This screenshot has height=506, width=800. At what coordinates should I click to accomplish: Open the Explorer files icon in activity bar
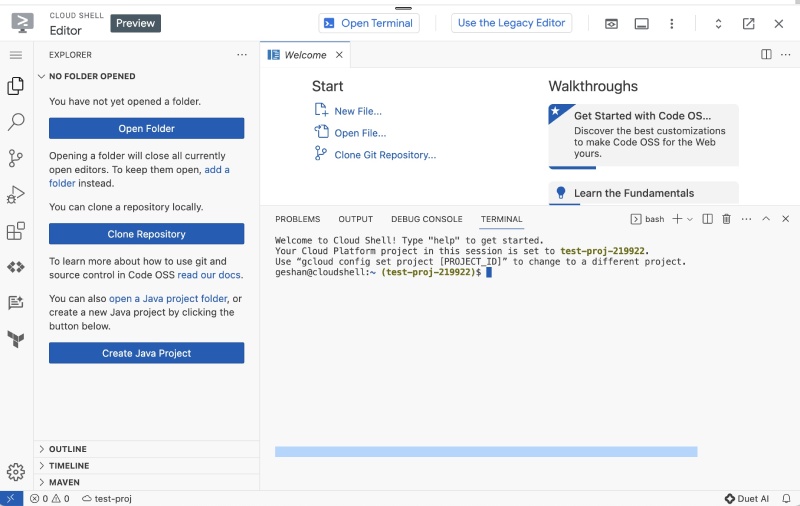(16, 86)
